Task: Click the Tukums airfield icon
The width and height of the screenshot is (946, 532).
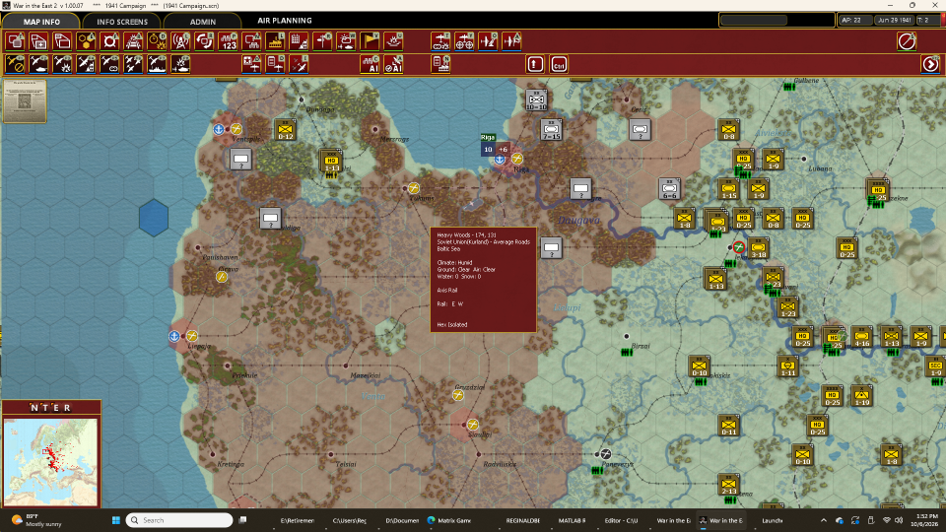Action: click(413, 189)
